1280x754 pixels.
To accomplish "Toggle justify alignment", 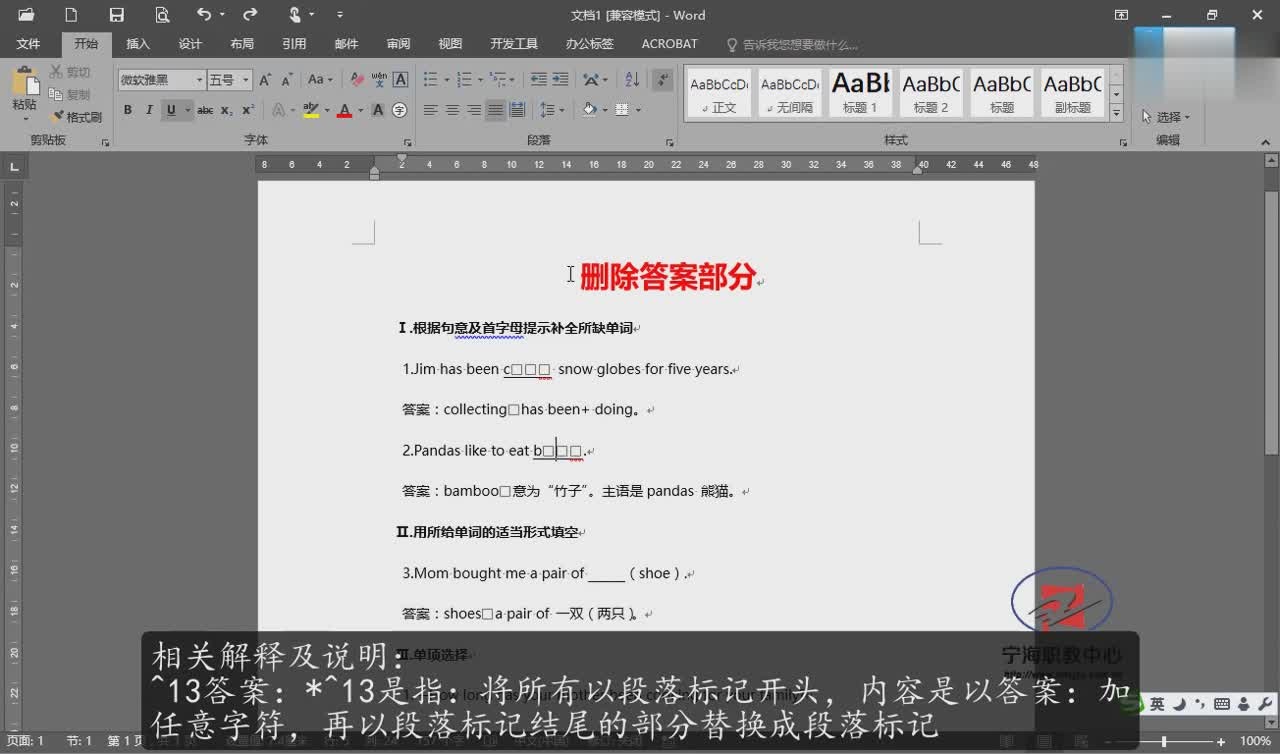I will tap(495, 110).
